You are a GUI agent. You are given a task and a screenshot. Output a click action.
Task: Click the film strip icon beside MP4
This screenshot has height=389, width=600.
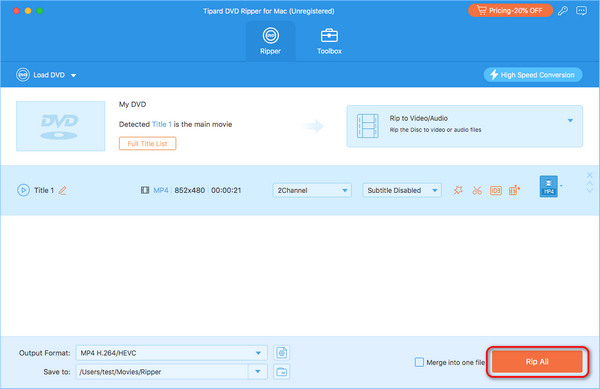[145, 190]
